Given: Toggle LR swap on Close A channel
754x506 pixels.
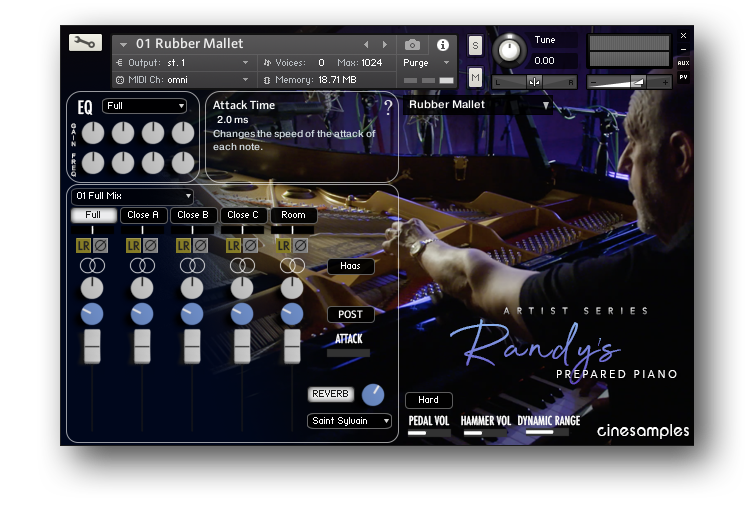Looking at the screenshot, I should pyautogui.click(x=134, y=246).
